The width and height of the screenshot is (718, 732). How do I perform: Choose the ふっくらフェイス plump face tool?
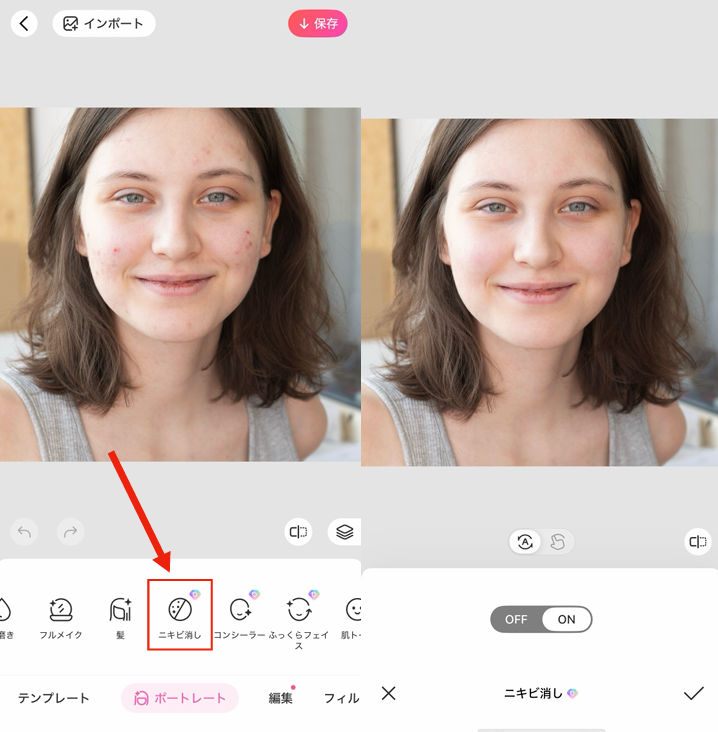click(x=298, y=618)
